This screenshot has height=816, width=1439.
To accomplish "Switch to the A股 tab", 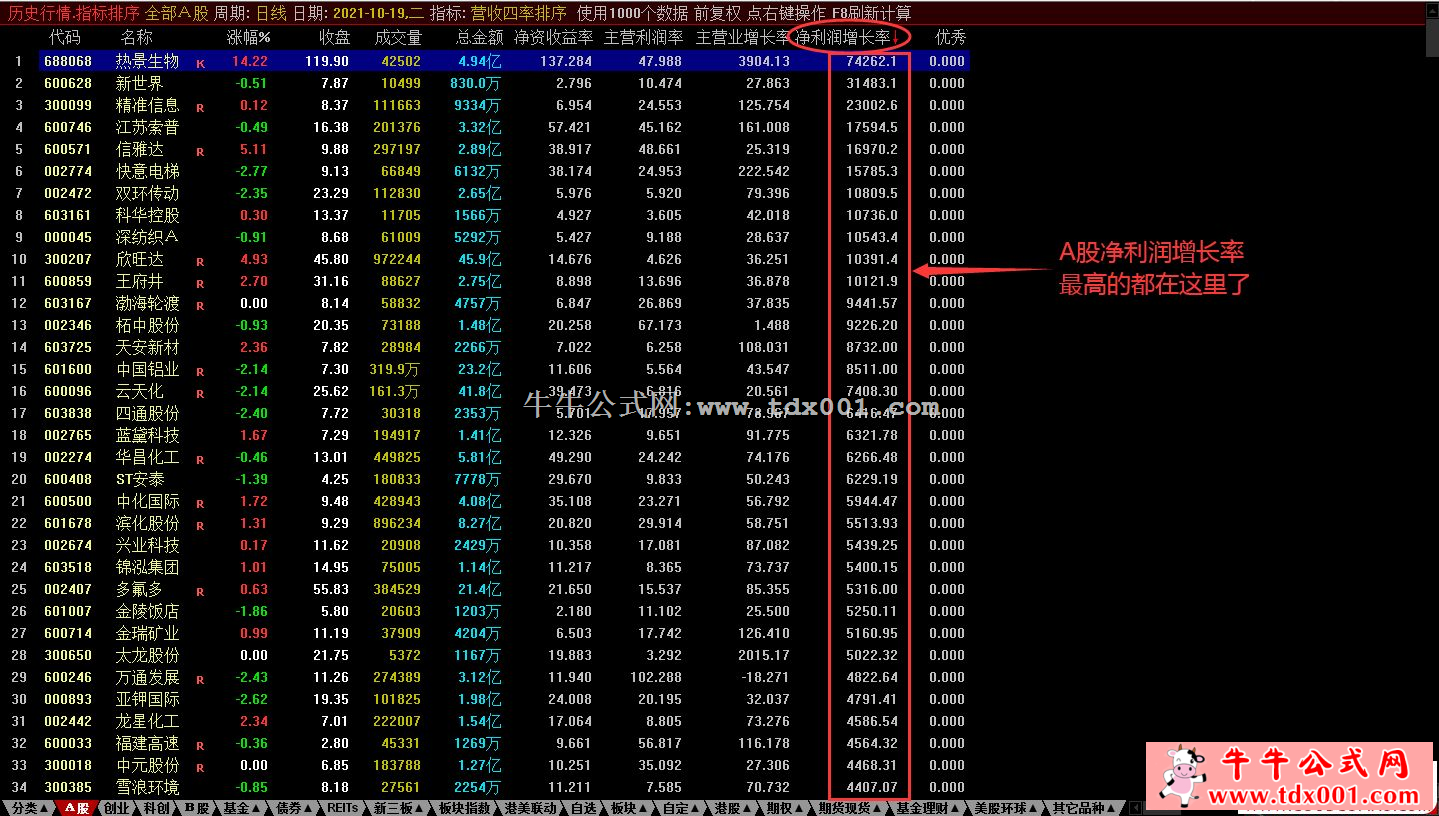I will point(76,808).
